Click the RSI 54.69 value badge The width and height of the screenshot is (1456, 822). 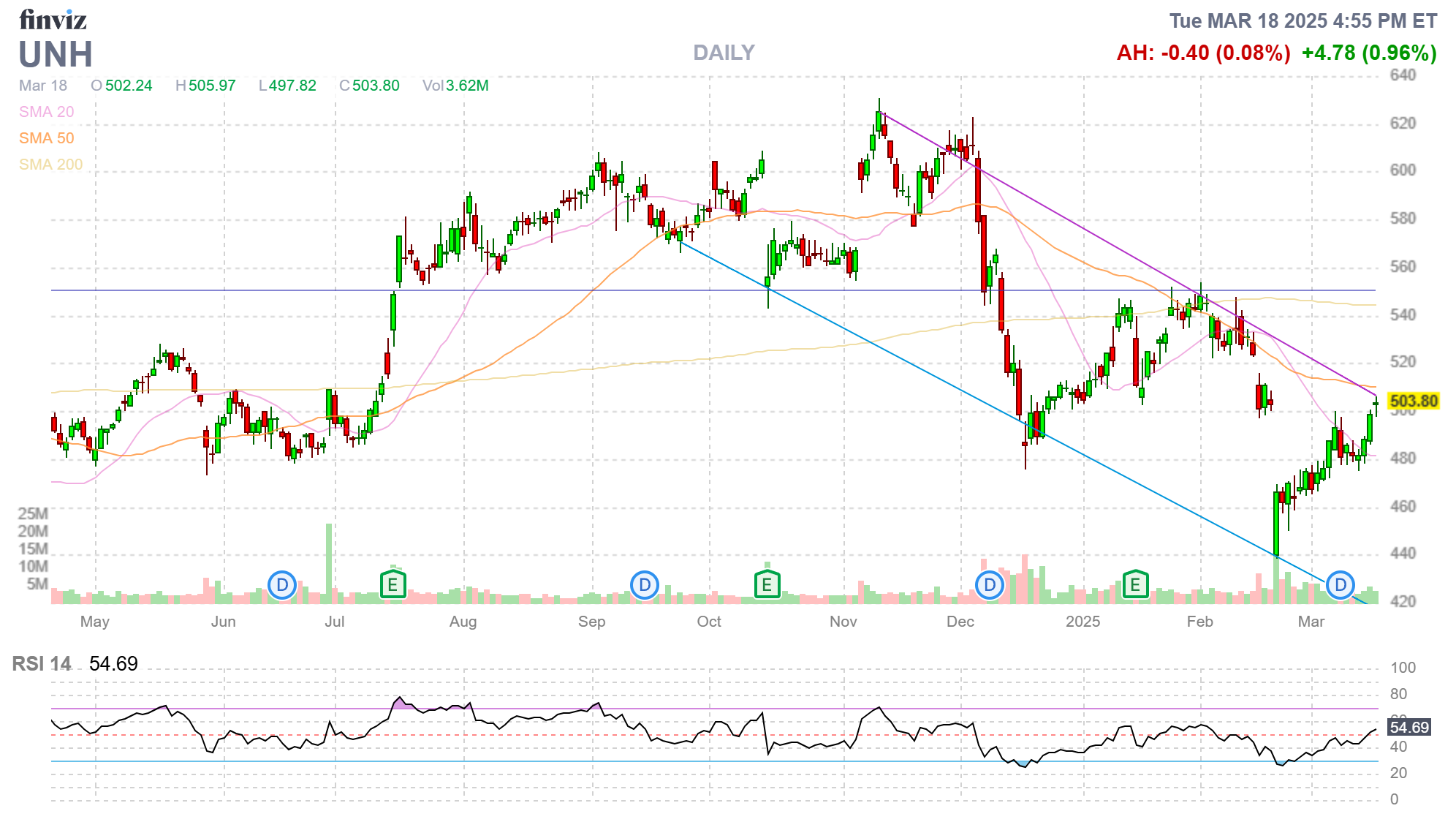point(1408,728)
